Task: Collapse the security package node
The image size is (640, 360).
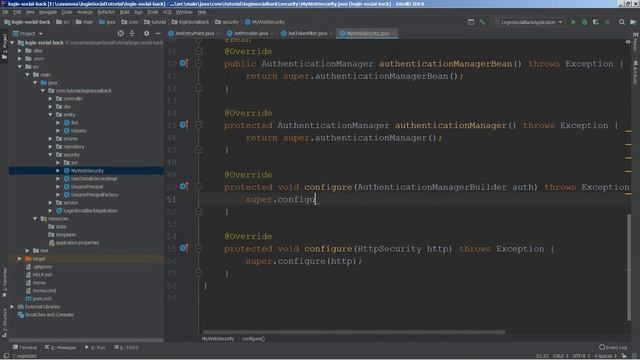Action: click(x=51, y=155)
